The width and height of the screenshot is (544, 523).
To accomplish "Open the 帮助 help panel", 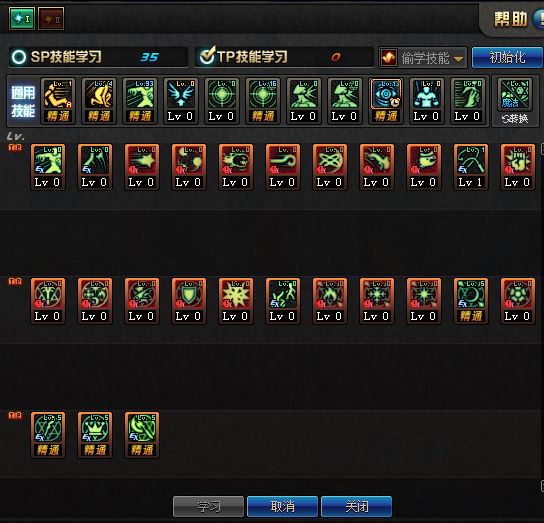I will (510, 19).
